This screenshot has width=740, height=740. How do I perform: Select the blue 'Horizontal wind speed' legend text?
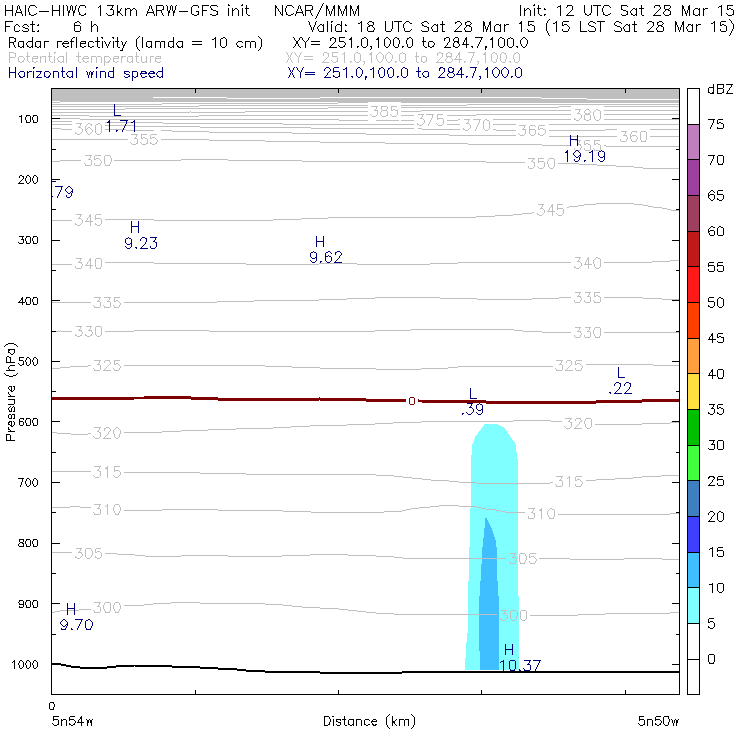pyautogui.click(x=86, y=73)
